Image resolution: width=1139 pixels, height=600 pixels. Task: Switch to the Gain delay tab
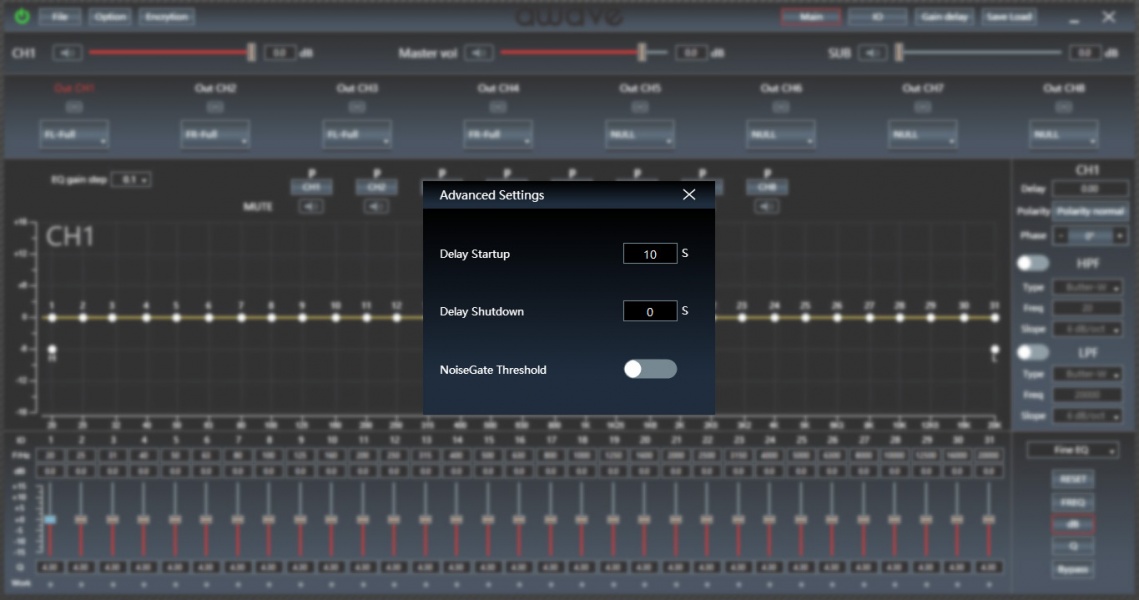coord(944,17)
